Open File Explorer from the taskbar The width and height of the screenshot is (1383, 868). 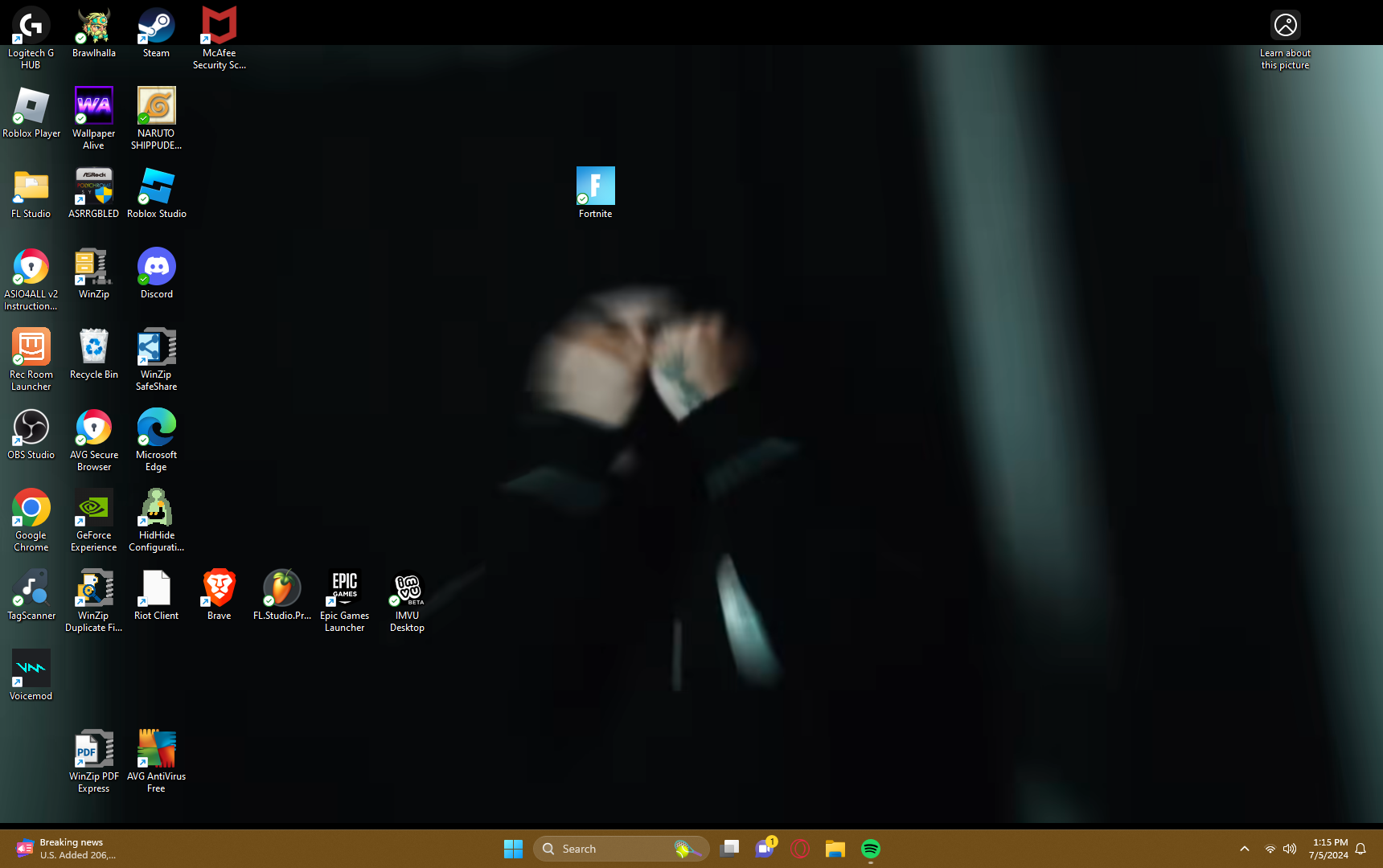835,849
